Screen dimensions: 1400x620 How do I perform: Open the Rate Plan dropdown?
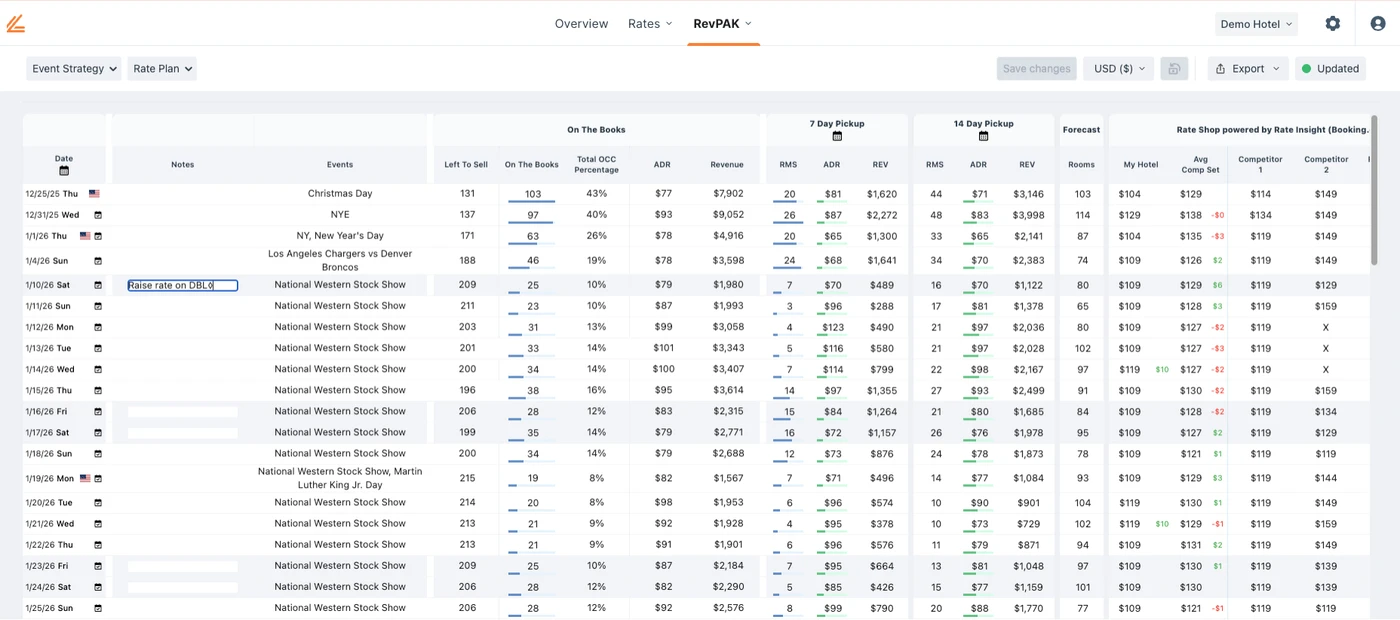click(161, 68)
